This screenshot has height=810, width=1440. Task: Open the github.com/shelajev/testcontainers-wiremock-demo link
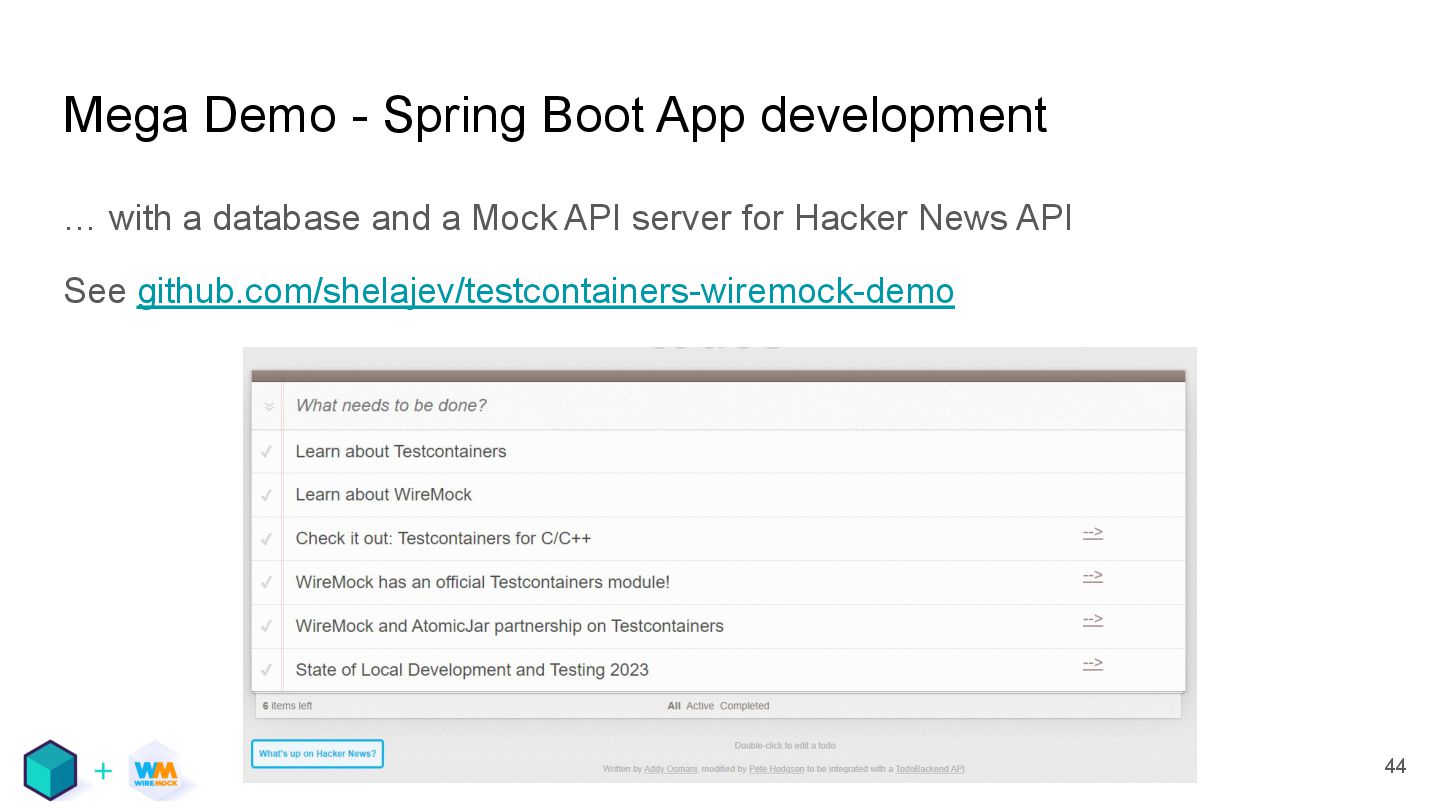tap(545, 291)
